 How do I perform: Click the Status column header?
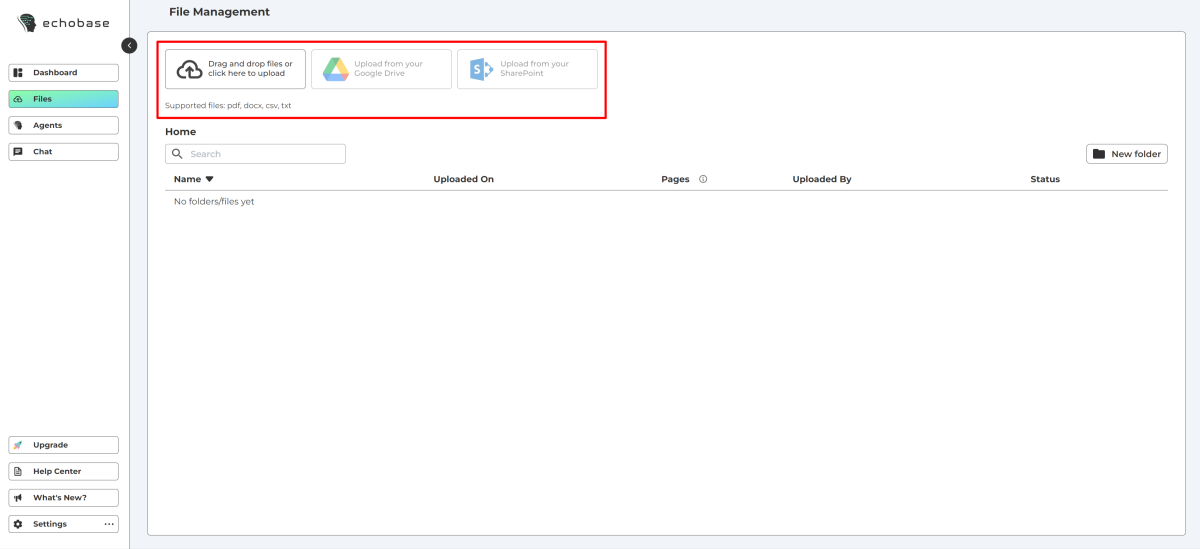click(x=1045, y=180)
